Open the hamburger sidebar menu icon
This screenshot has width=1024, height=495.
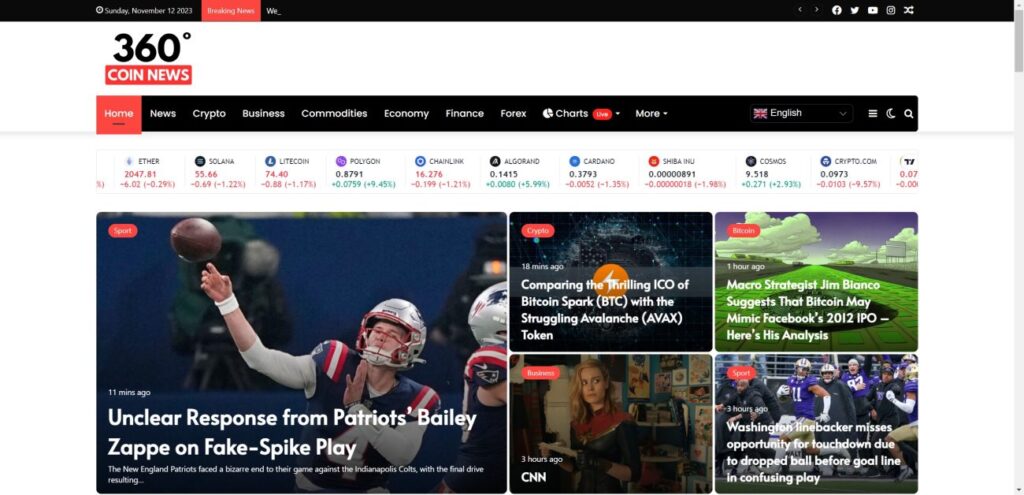click(x=872, y=114)
